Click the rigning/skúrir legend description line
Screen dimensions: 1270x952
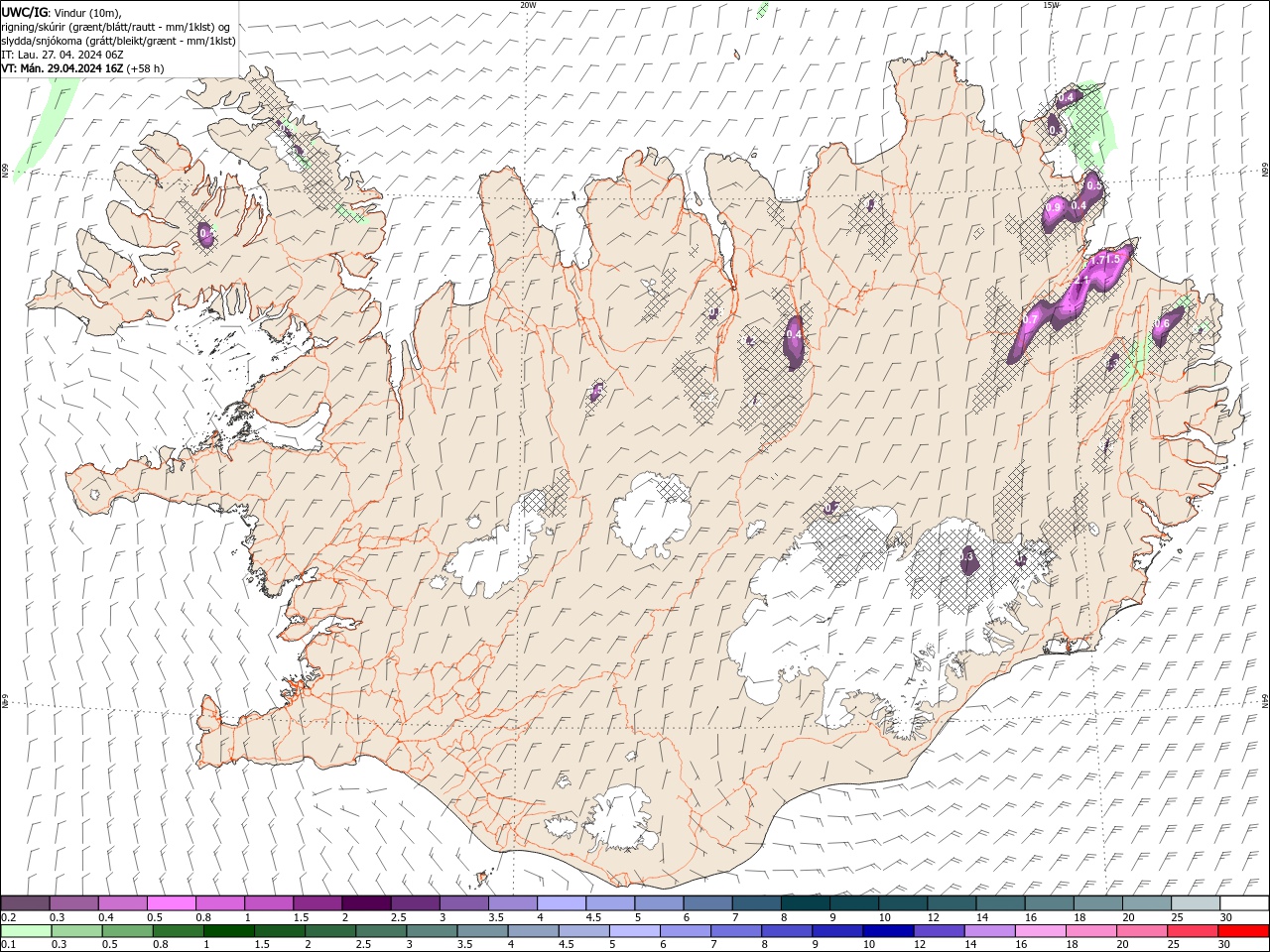coord(116,27)
